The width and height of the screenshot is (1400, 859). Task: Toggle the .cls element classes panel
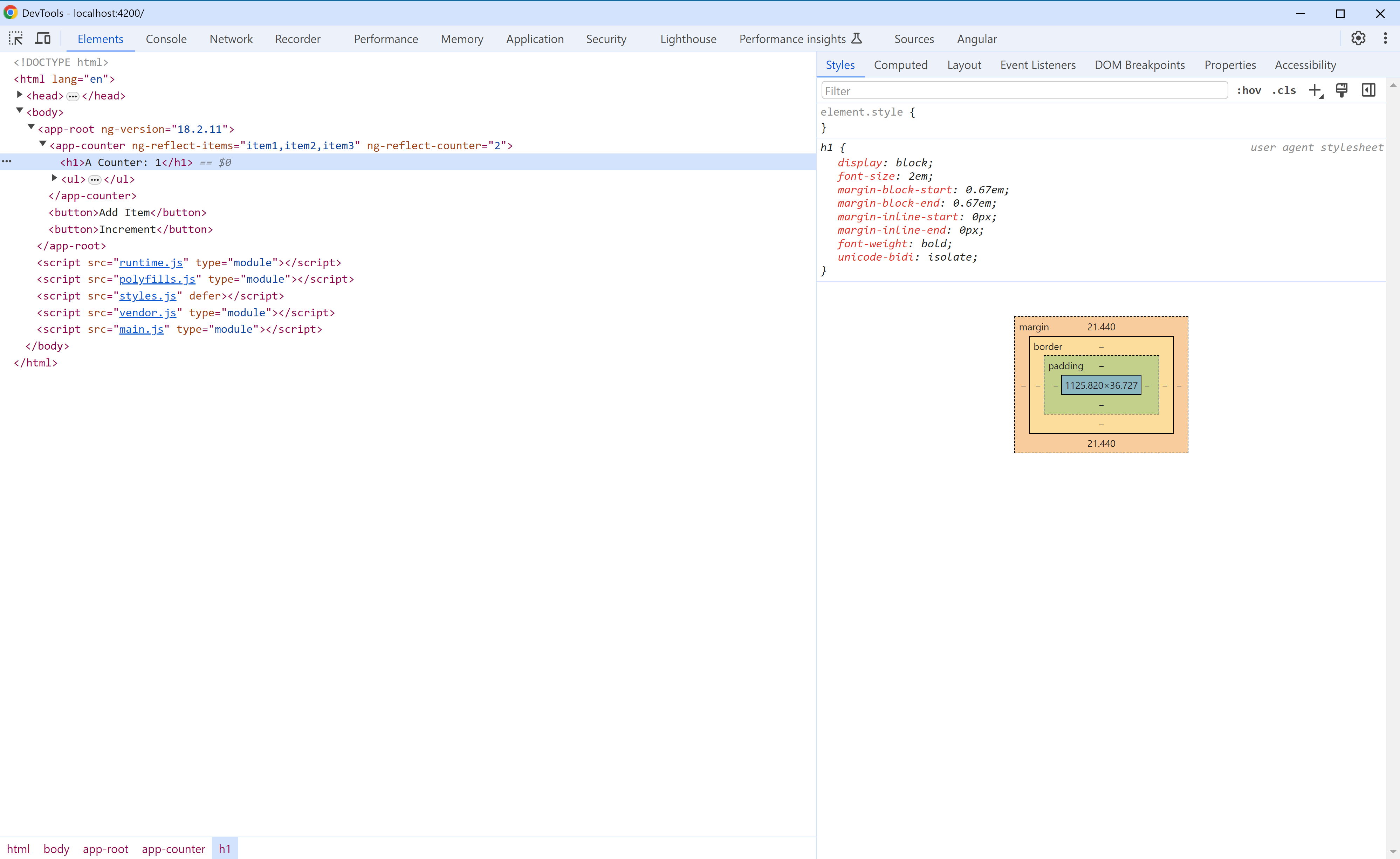[1284, 90]
